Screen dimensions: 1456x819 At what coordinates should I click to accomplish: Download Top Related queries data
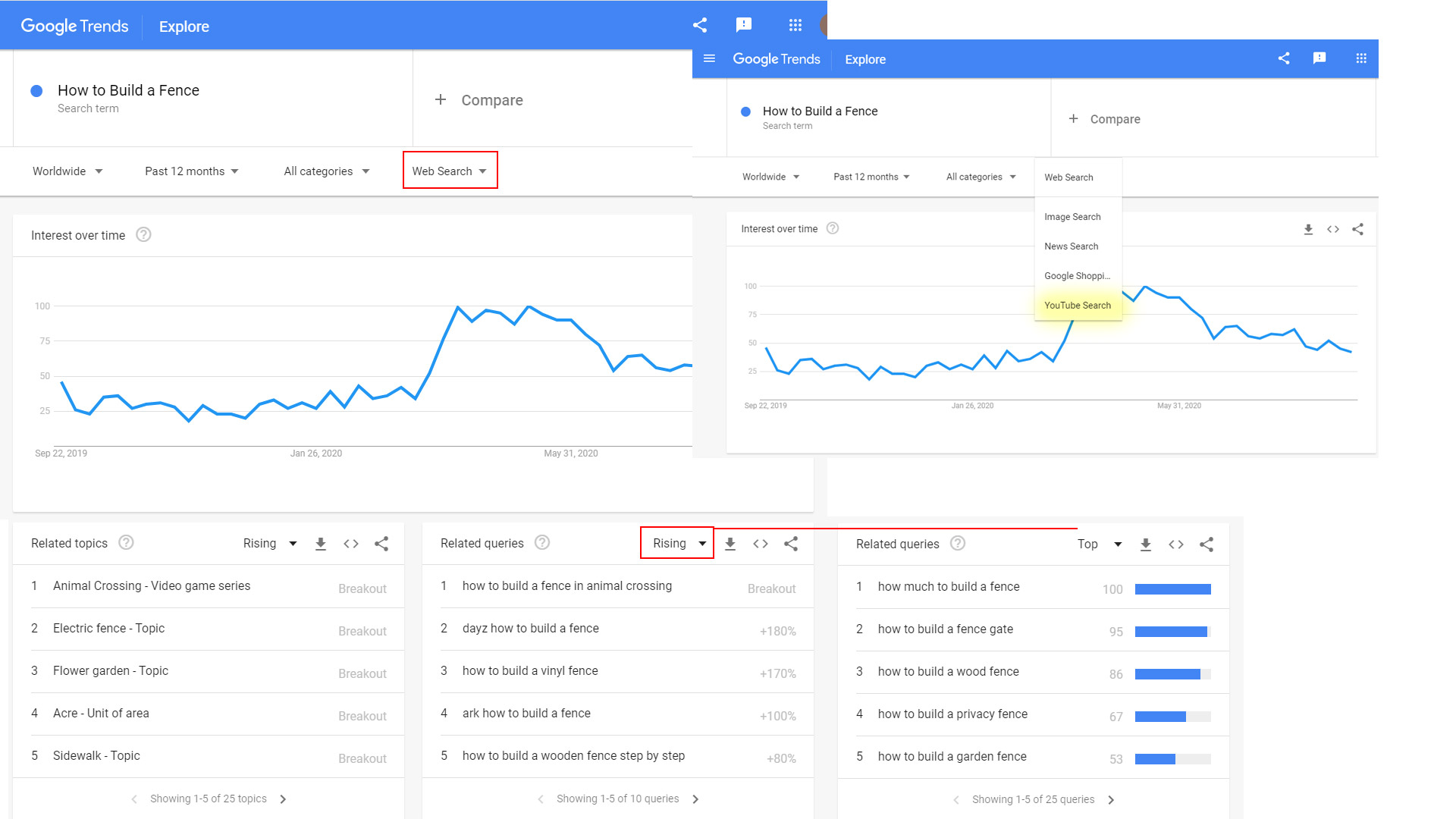pos(1146,544)
